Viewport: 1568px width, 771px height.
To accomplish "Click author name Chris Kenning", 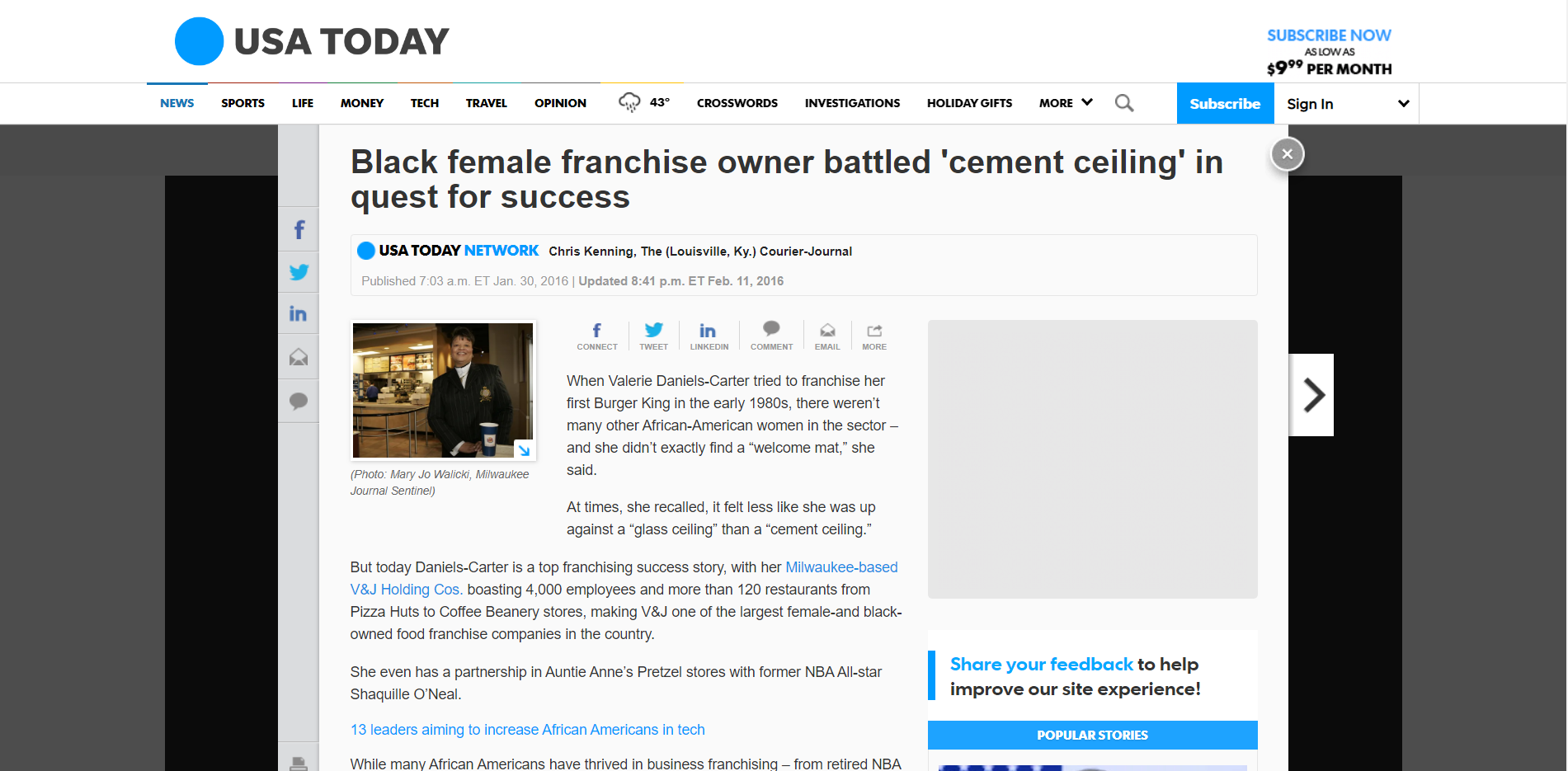I will click(591, 252).
